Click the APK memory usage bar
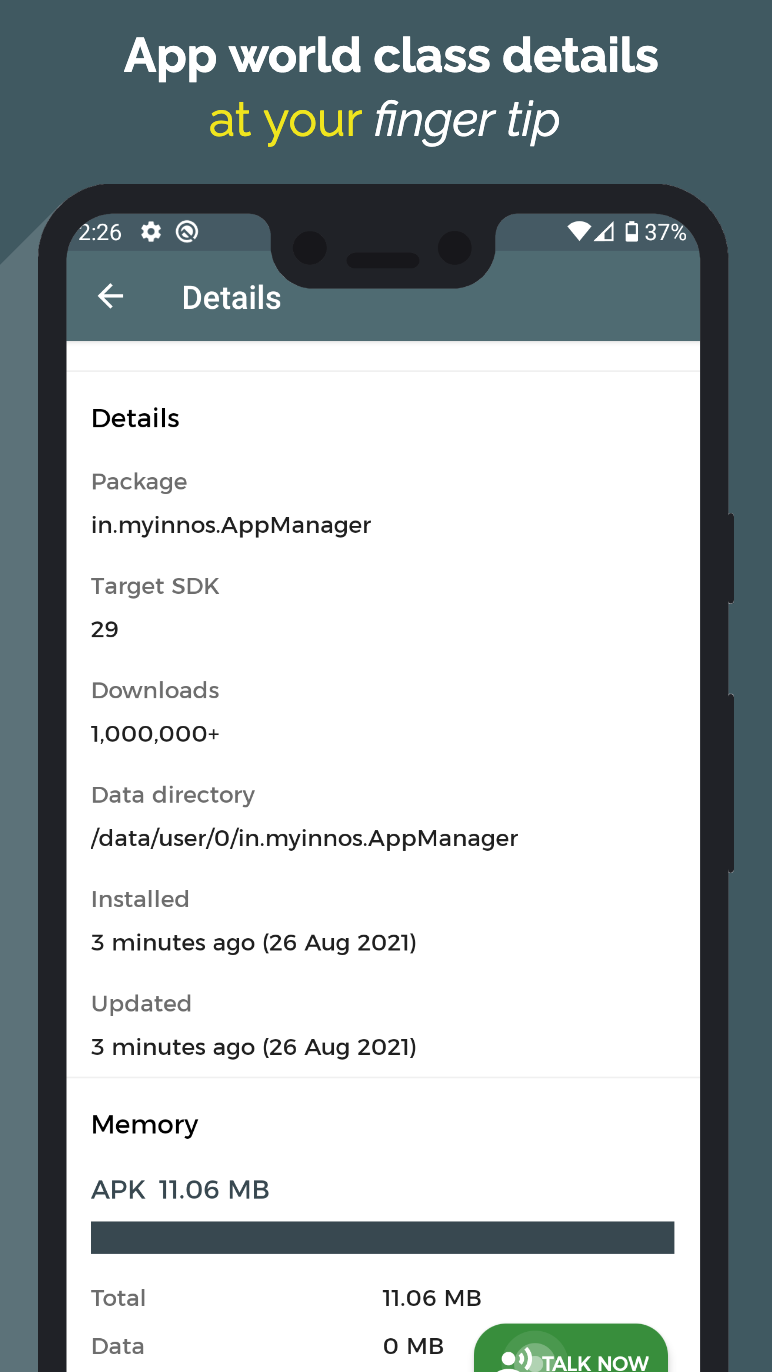 pos(383,1237)
